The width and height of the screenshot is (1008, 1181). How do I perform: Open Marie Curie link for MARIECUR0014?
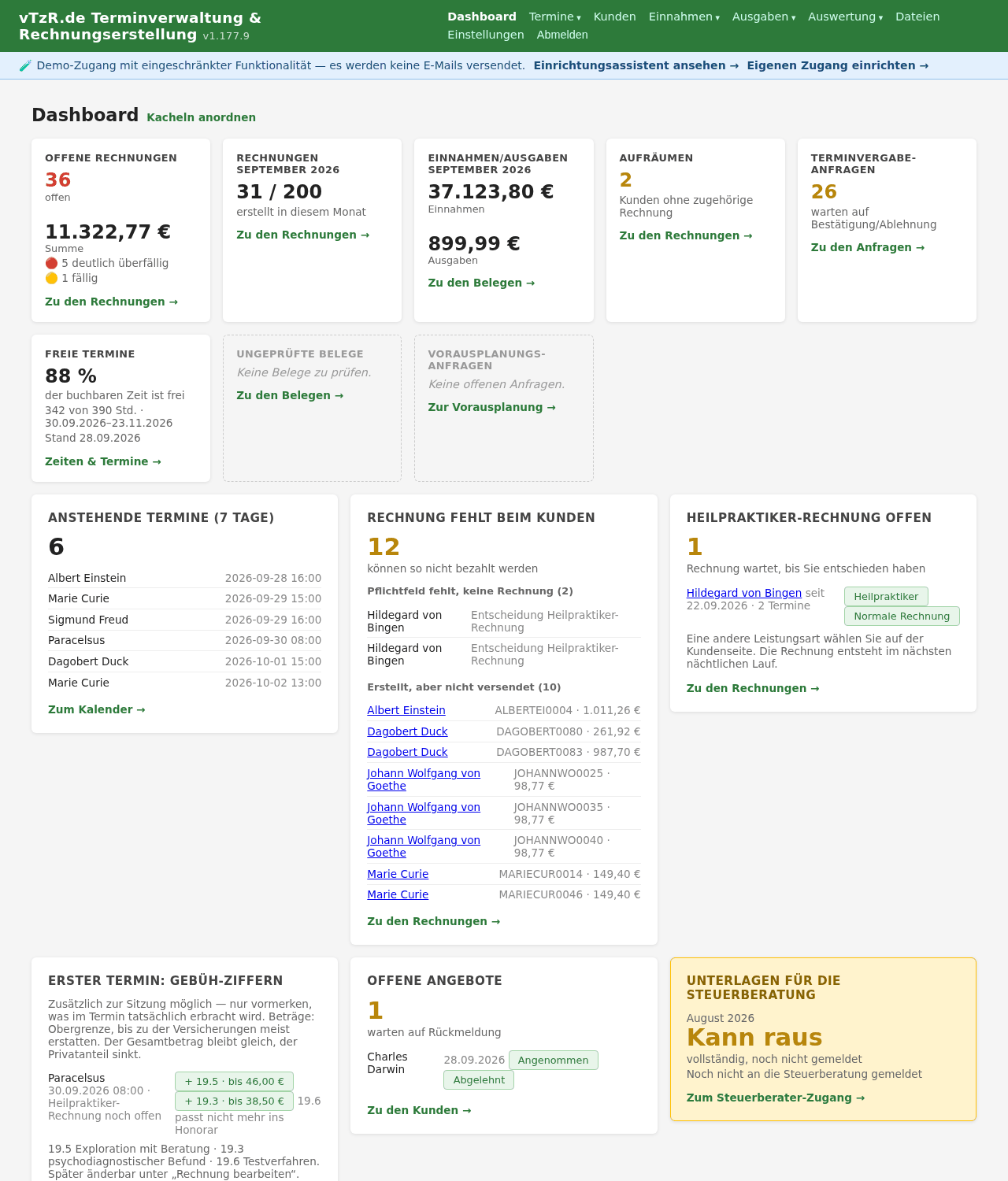pyautogui.click(x=398, y=874)
